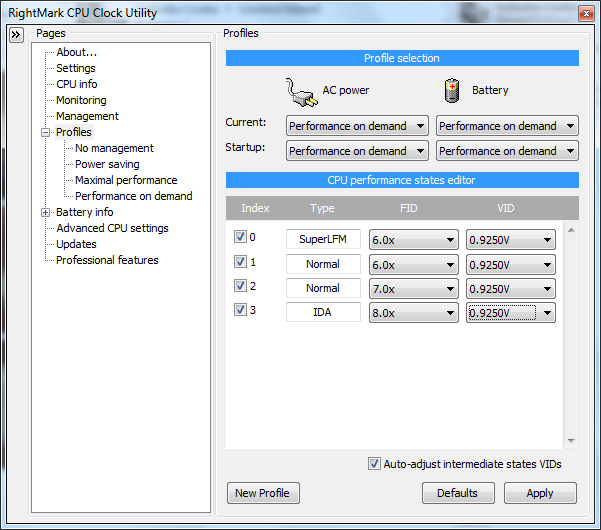This screenshot has width=601, height=530.
Task: Click the Battery icon
Action: [452, 90]
